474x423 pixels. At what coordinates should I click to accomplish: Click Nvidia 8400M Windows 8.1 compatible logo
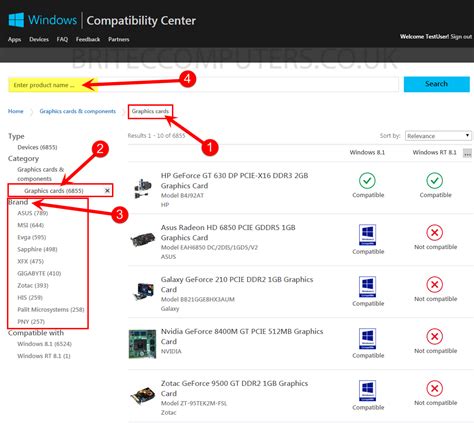click(367, 339)
